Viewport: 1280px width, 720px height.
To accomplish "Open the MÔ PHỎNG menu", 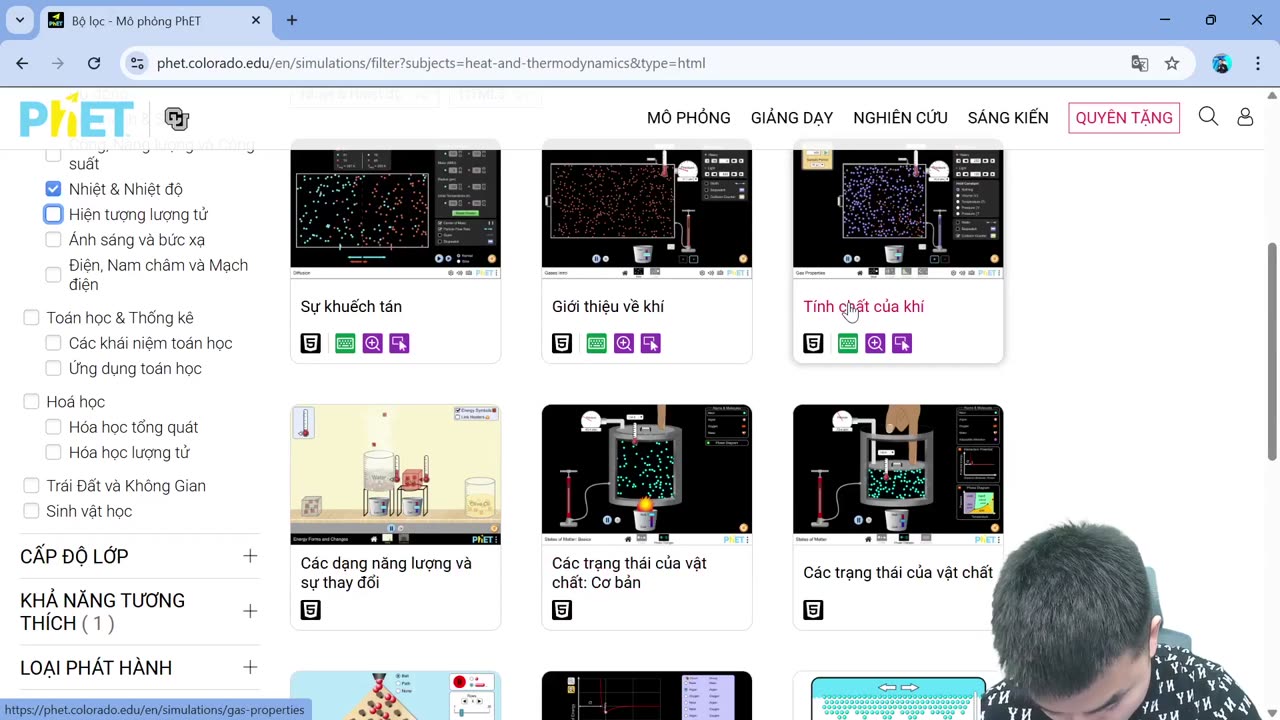I will 689,118.
